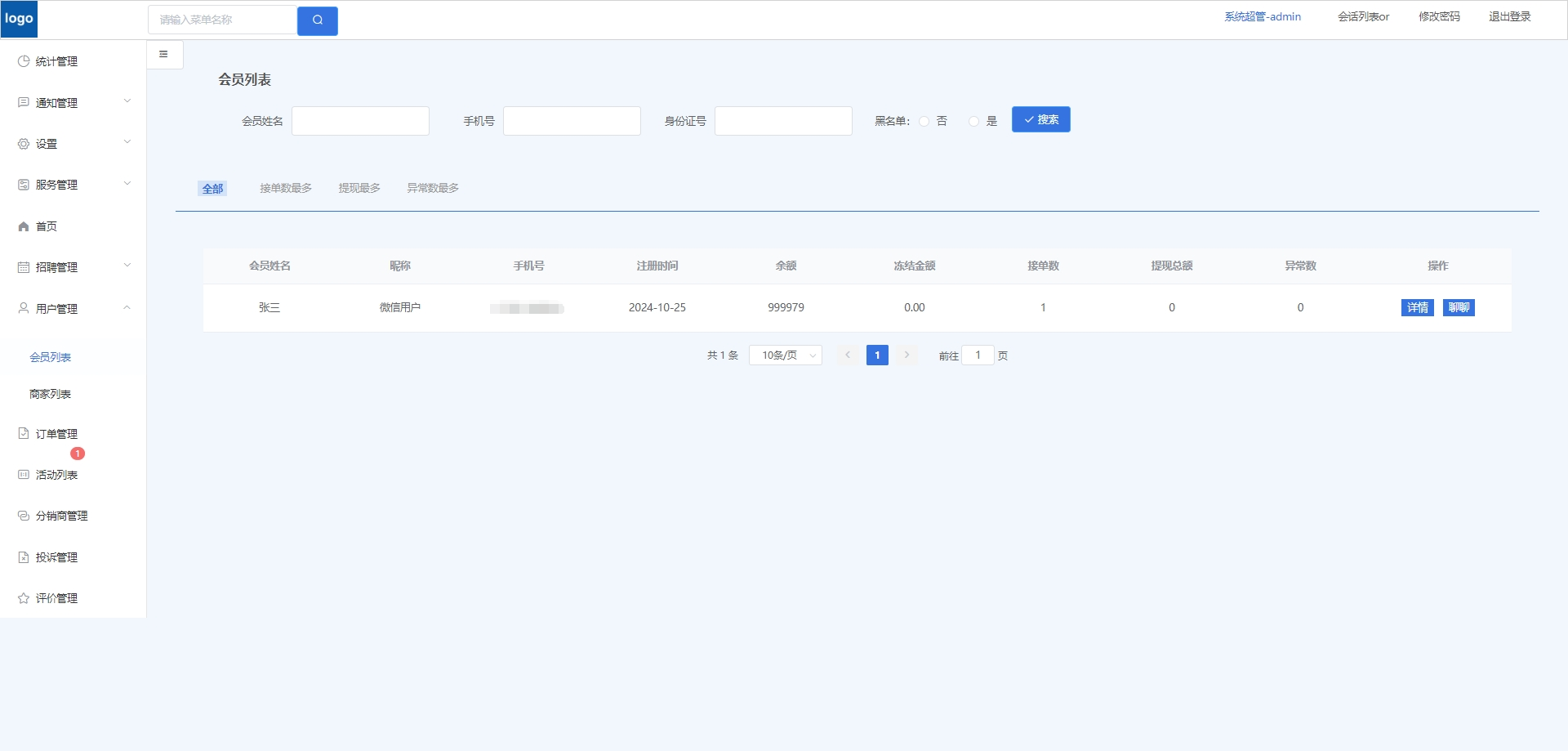Image resolution: width=1568 pixels, height=751 pixels.
Task: Open the 10条/页 page size dropdown
Action: (x=786, y=355)
